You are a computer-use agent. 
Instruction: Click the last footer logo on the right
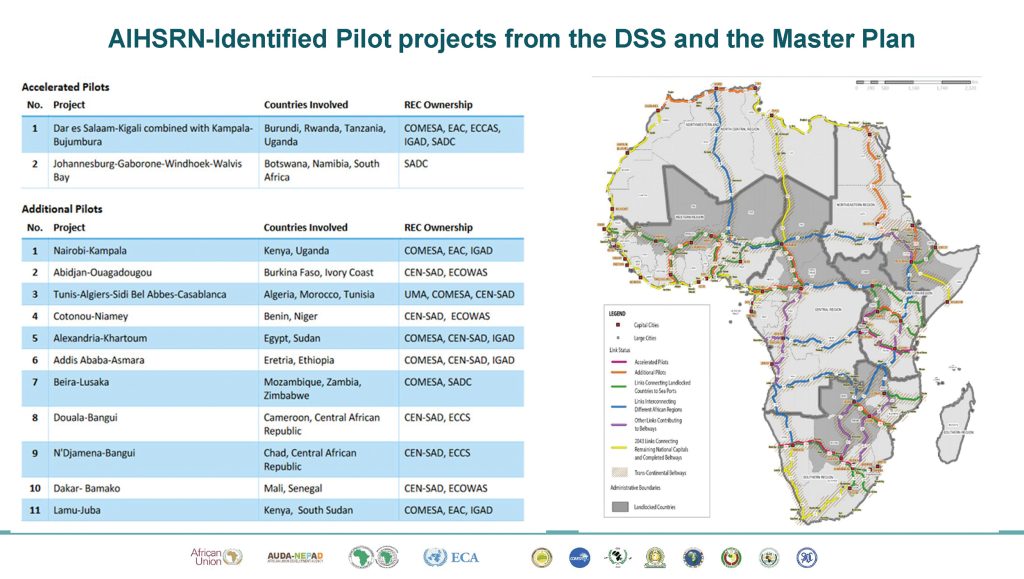click(x=807, y=557)
